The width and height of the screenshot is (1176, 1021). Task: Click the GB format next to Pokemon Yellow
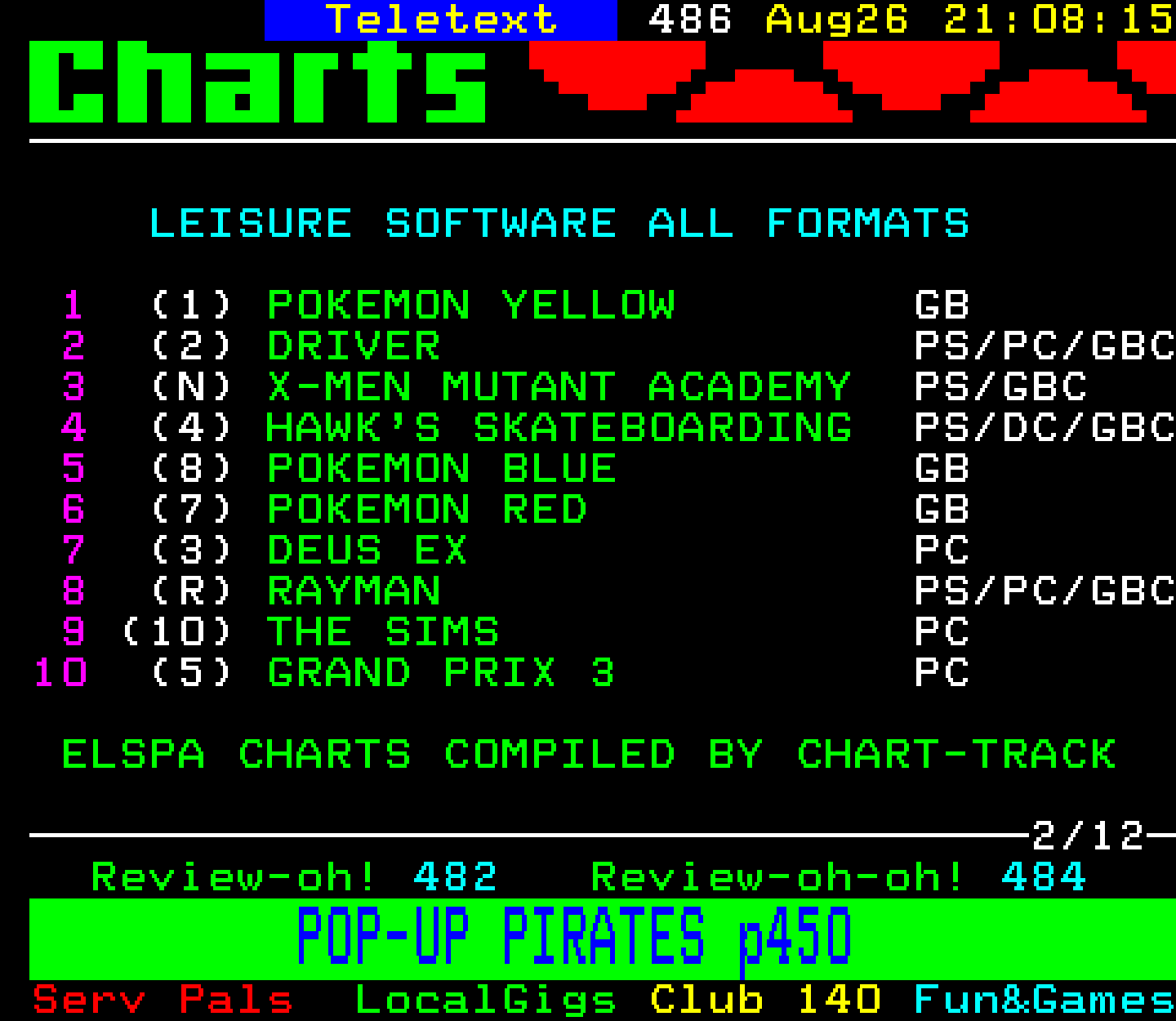pos(942,305)
